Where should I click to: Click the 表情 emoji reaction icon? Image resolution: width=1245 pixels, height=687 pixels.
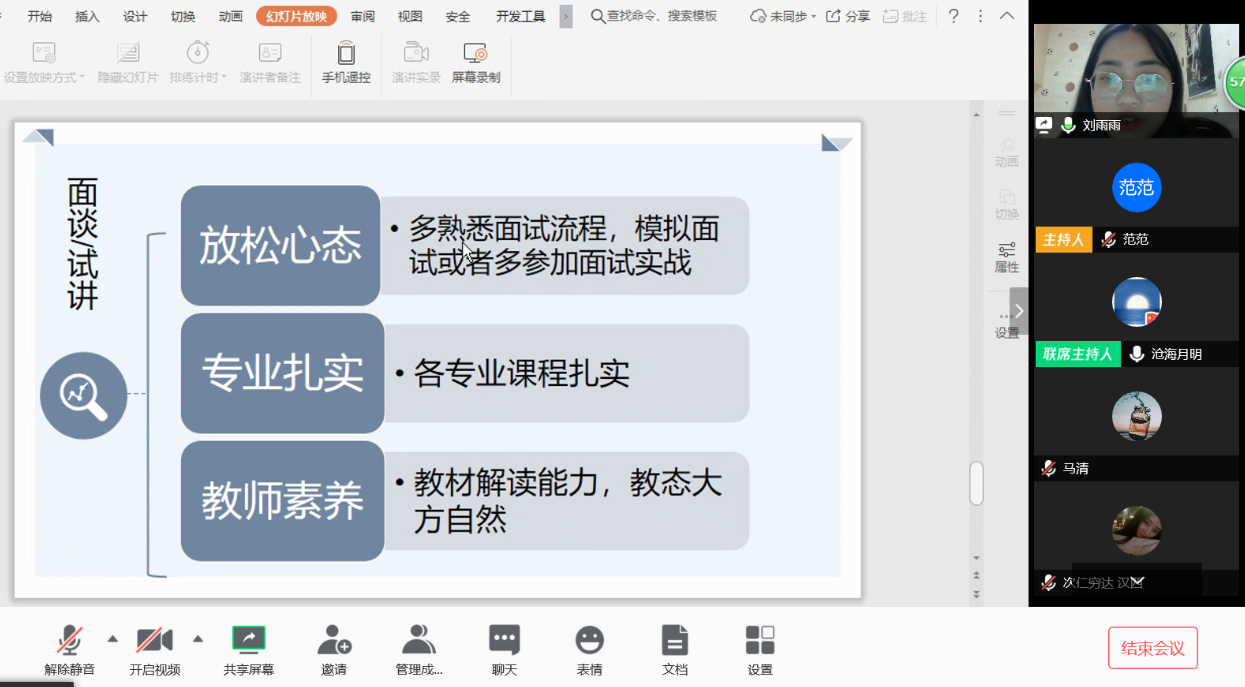[590, 640]
